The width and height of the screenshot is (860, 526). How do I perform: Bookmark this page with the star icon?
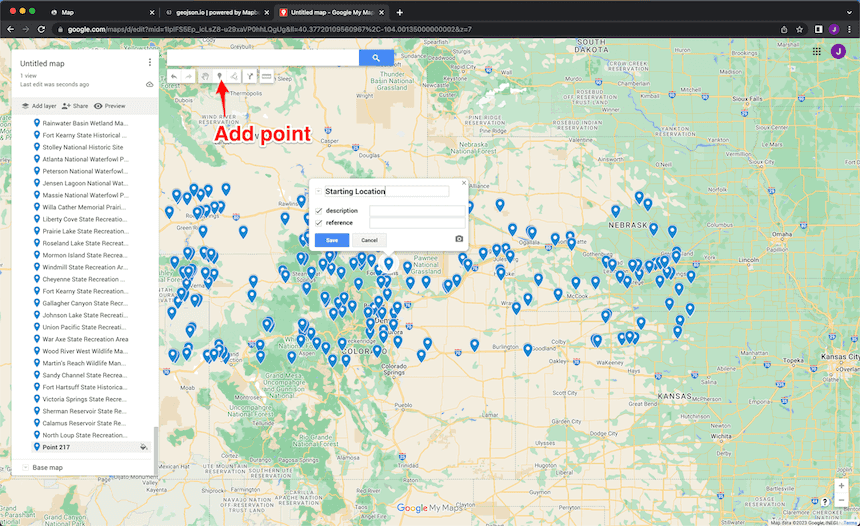pos(800,30)
